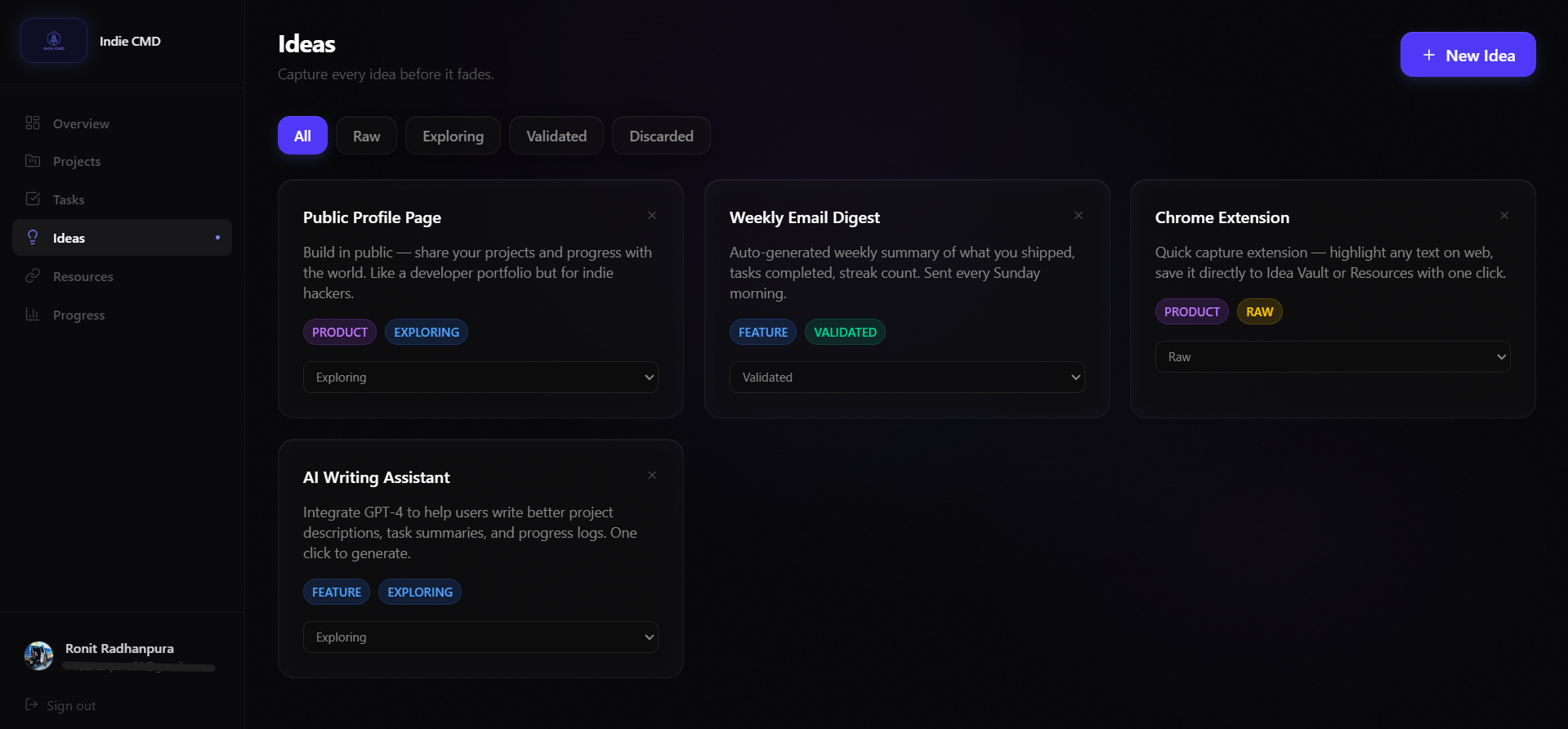The image size is (1568, 729).
Task: Click the FEATURE tag on AI Writing Assistant
Action: pyautogui.click(x=336, y=591)
